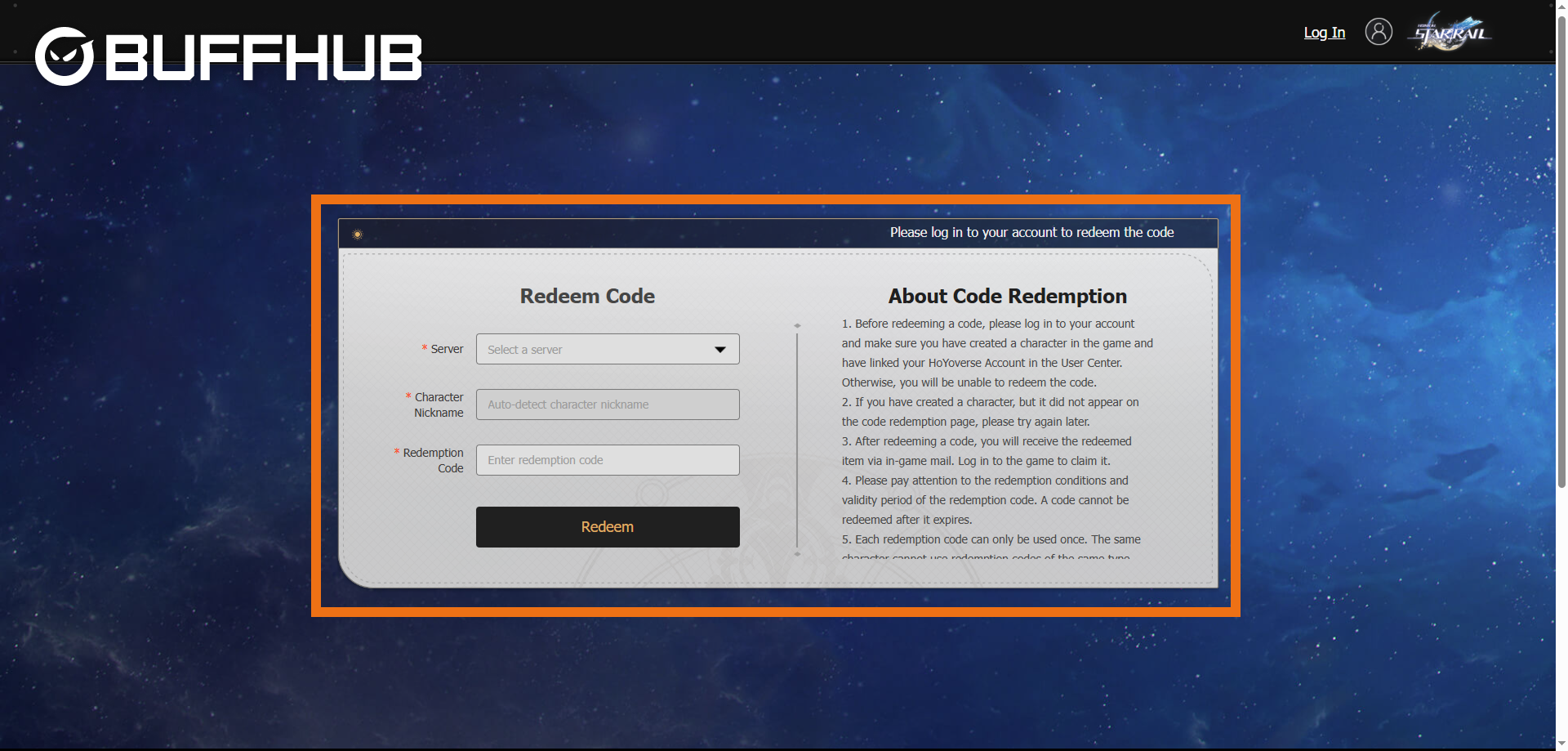Click the Log In link
Image resolution: width=1568 pixels, height=751 pixels.
1324,33
